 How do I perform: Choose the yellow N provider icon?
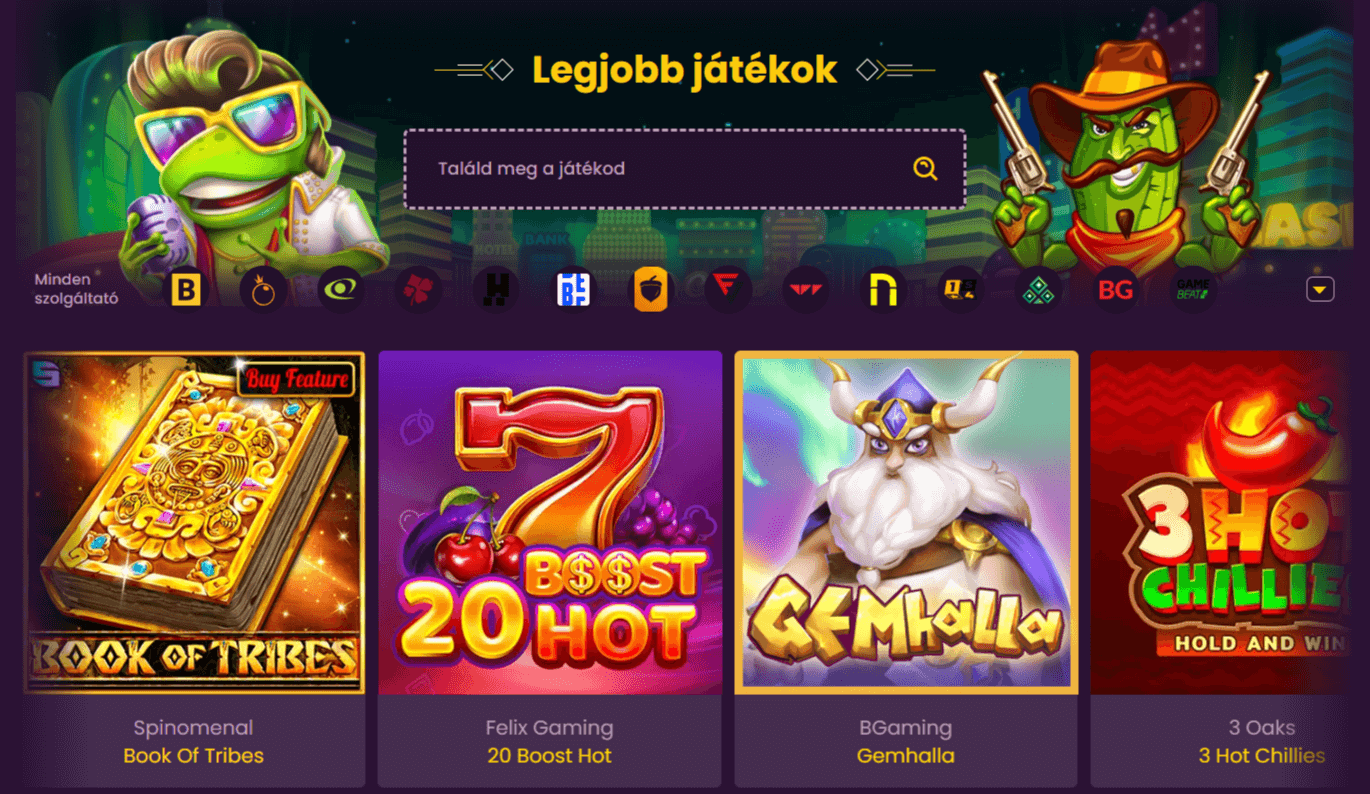point(883,290)
